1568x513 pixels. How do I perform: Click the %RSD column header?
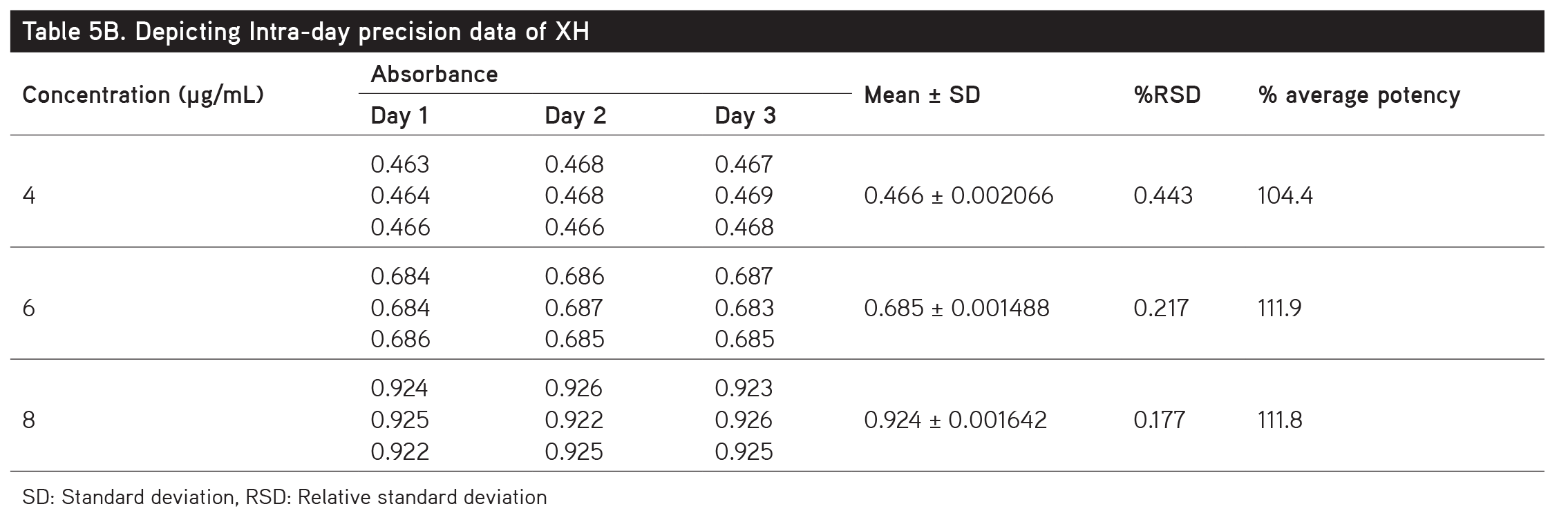[1166, 95]
